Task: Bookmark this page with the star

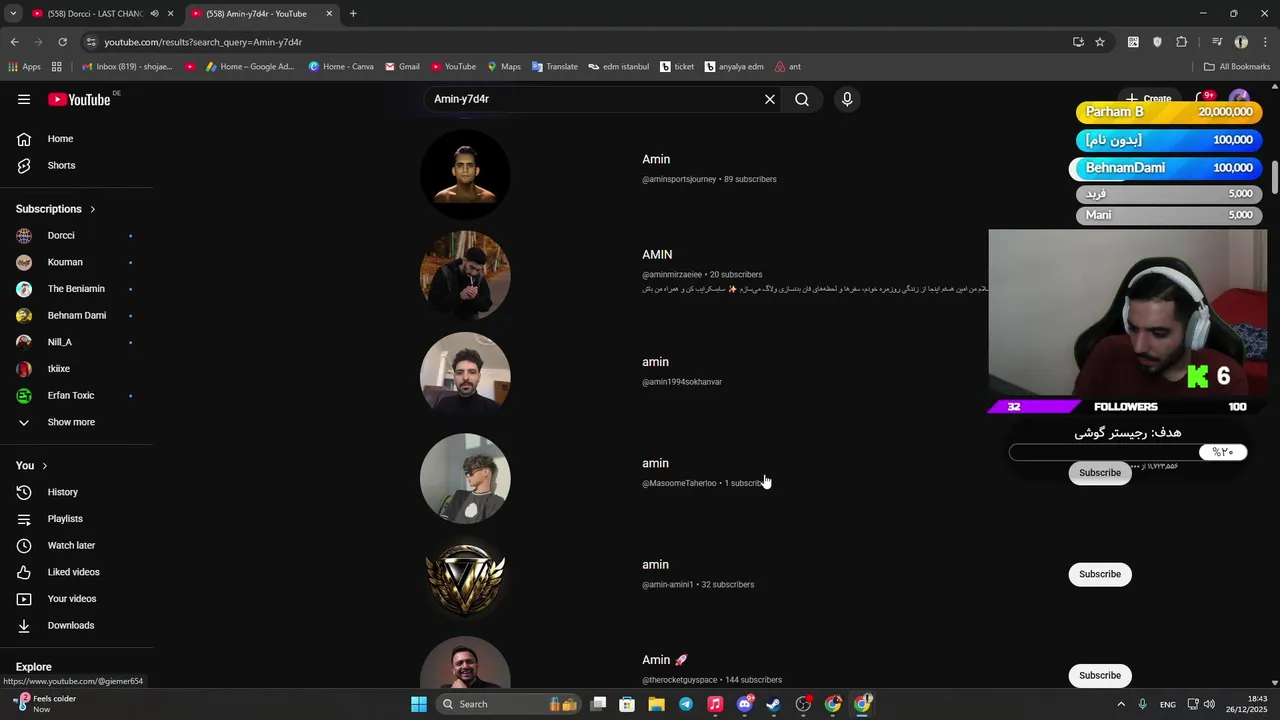Action: coord(1100,42)
